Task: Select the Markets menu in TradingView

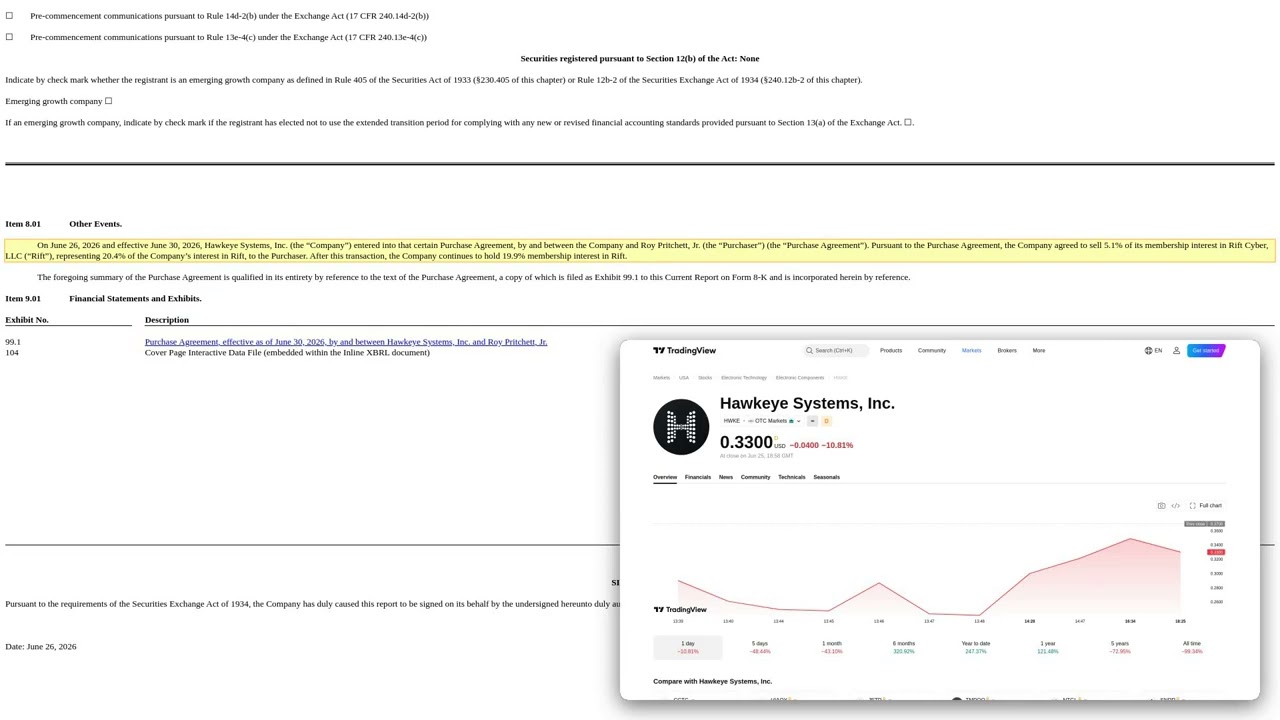Action: click(x=972, y=351)
